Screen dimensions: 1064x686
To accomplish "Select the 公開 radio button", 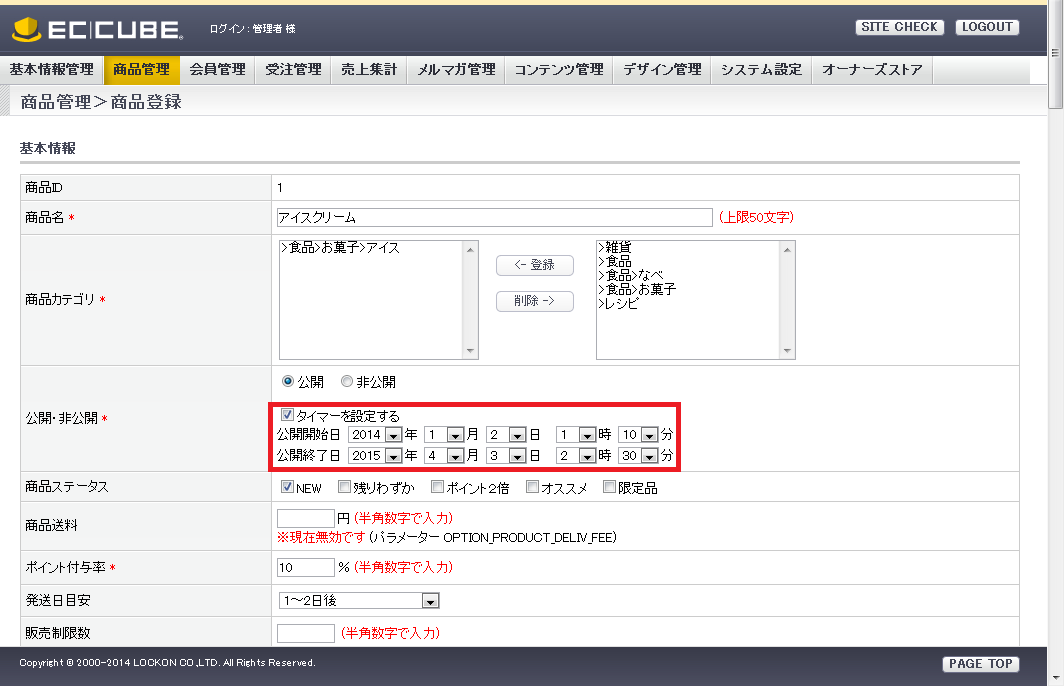I will click(x=288, y=381).
